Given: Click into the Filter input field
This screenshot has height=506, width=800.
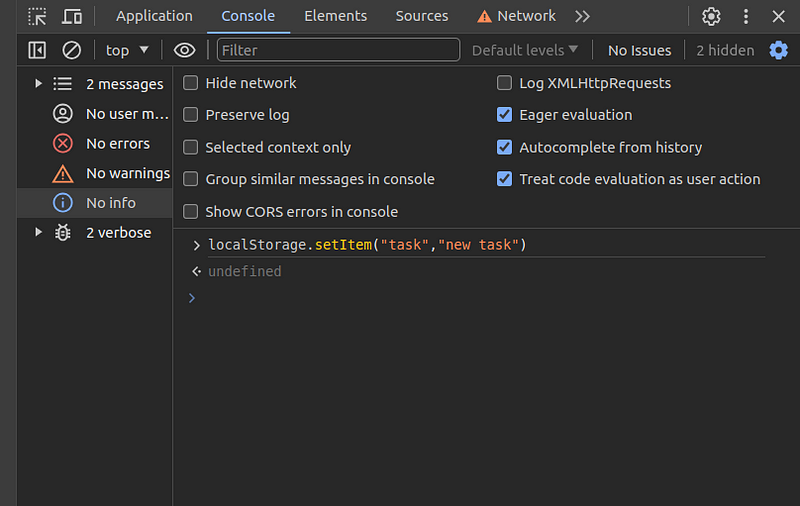Looking at the screenshot, I should click(x=338, y=50).
